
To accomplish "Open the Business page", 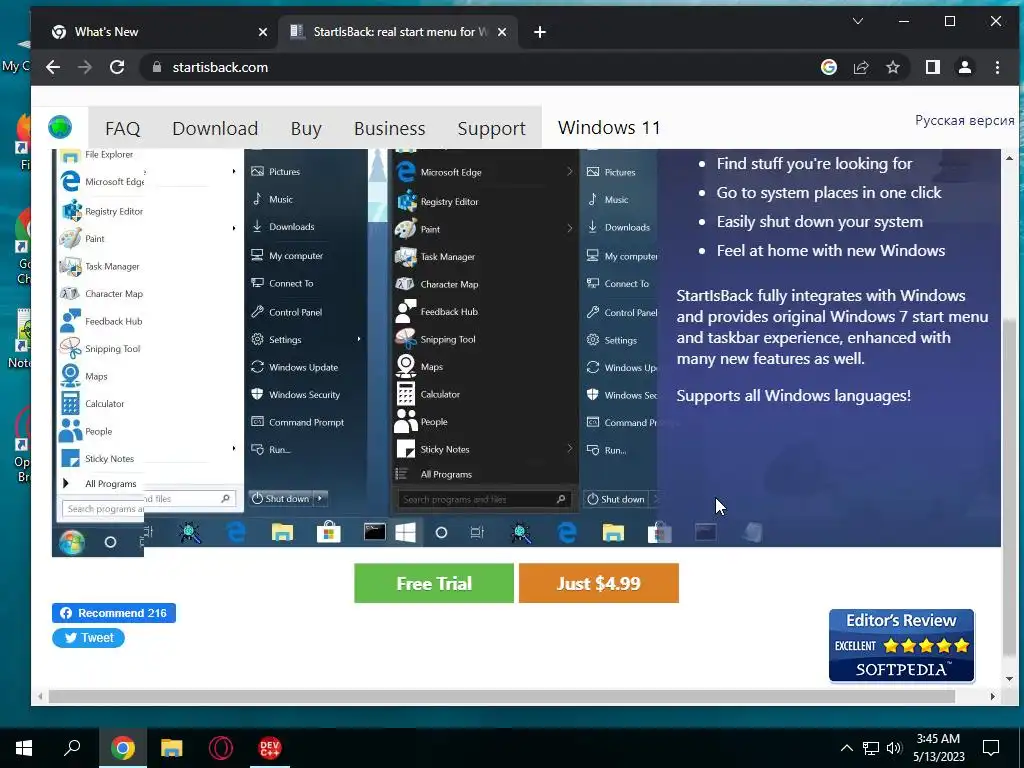I will (x=389, y=128).
